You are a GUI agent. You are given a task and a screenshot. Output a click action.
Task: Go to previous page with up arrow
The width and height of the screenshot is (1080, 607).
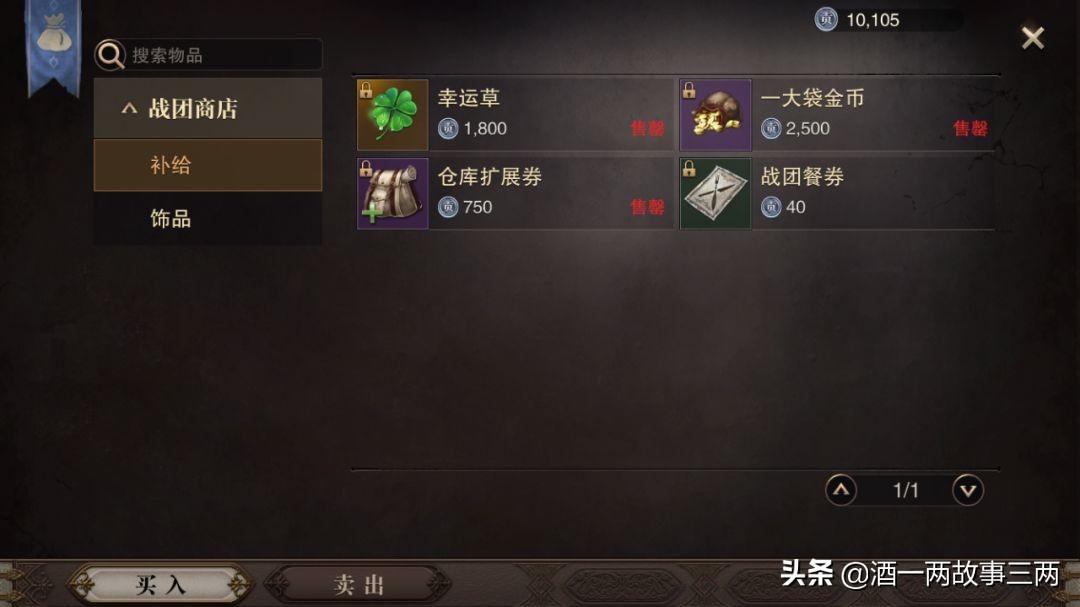pyautogui.click(x=841, y=490)
